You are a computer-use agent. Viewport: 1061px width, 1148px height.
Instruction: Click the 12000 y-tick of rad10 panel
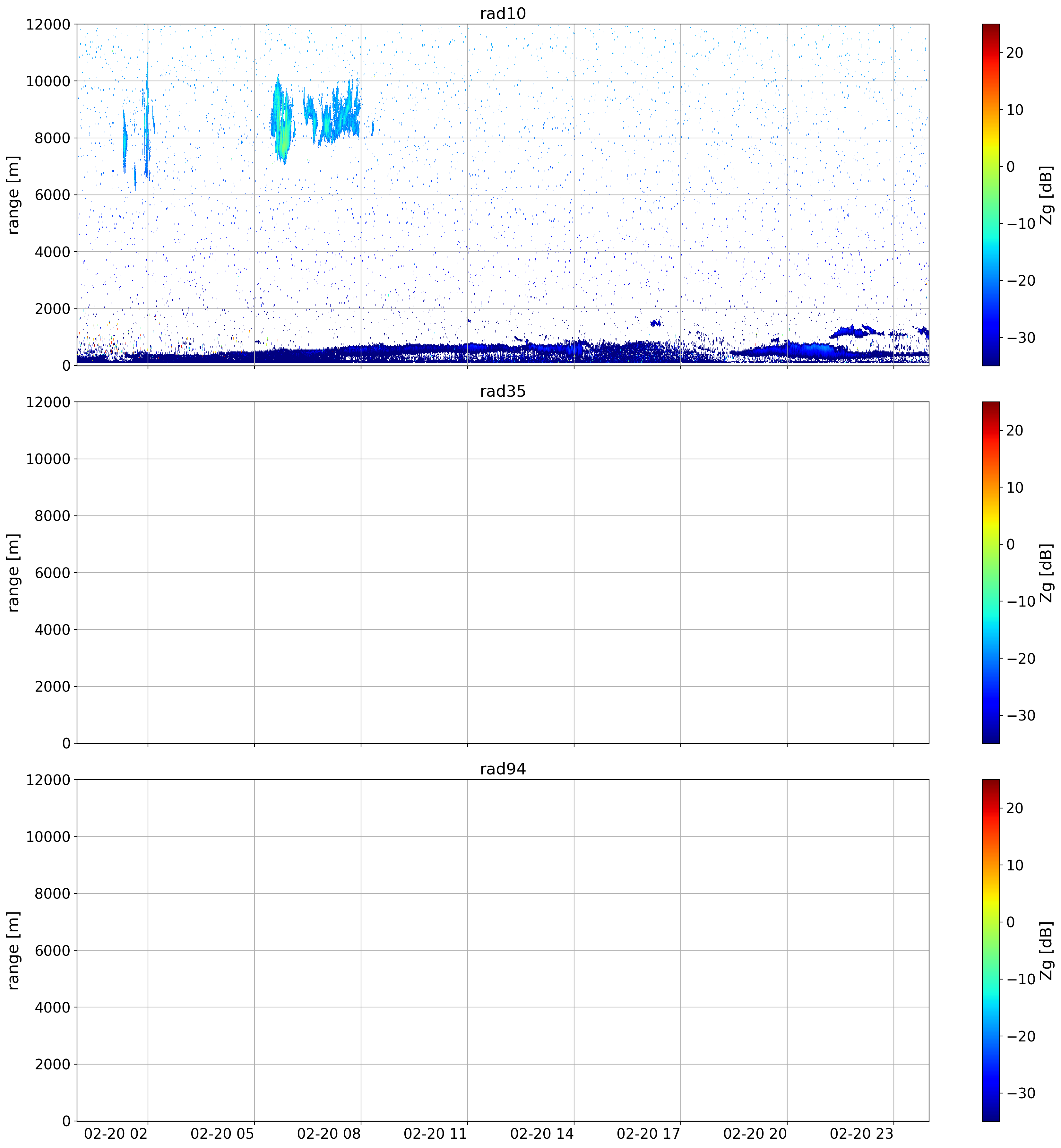pyautogui.click(x=48, y=24)
